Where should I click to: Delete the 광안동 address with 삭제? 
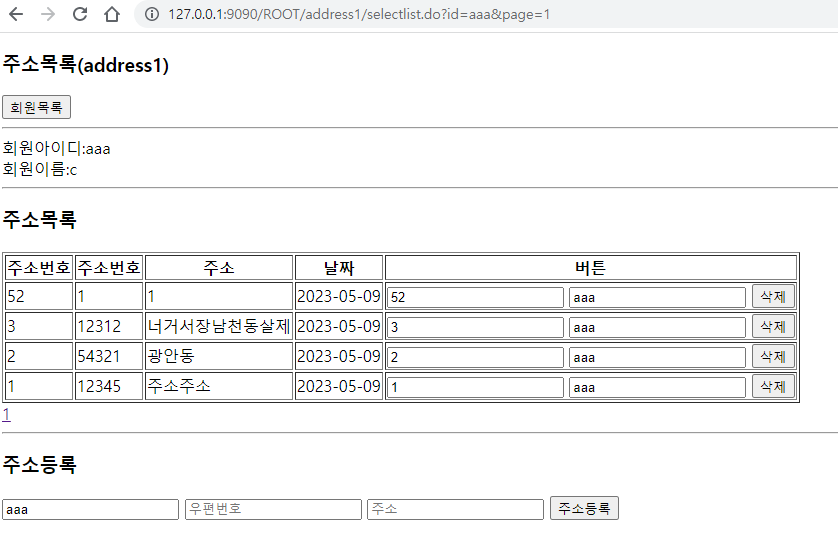(773, 356)
